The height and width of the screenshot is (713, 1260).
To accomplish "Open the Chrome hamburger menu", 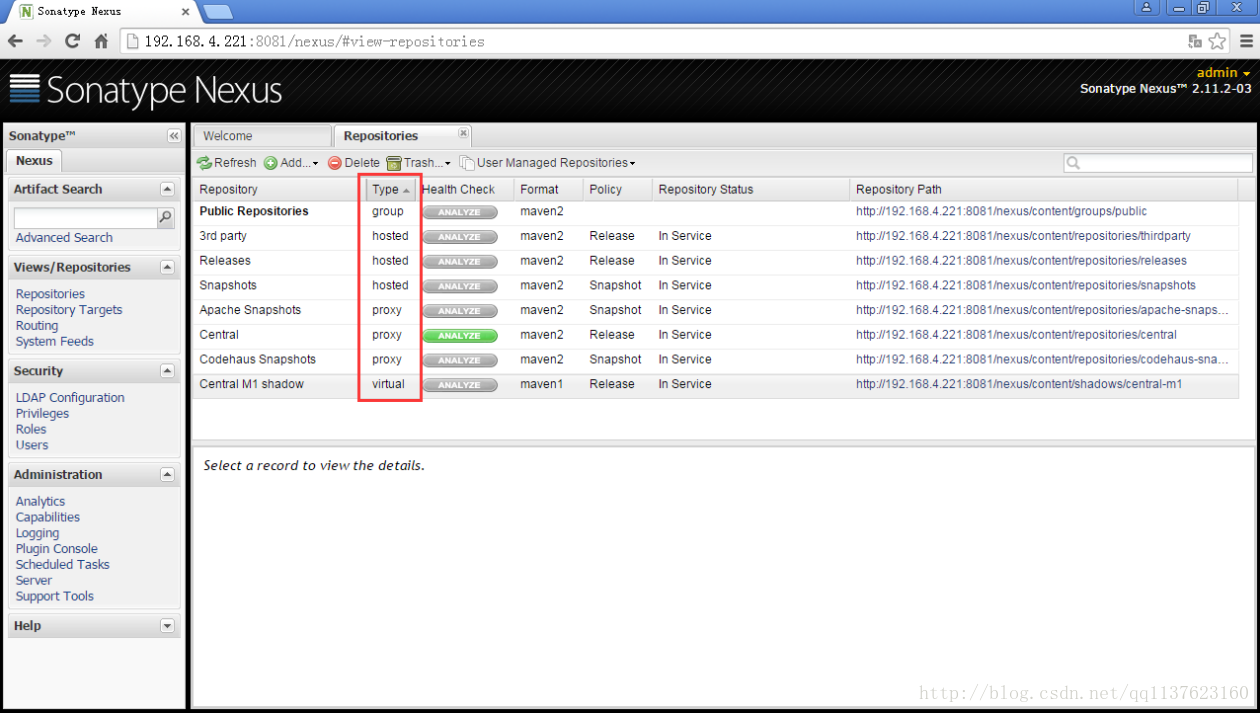I will coord(1246,41).
